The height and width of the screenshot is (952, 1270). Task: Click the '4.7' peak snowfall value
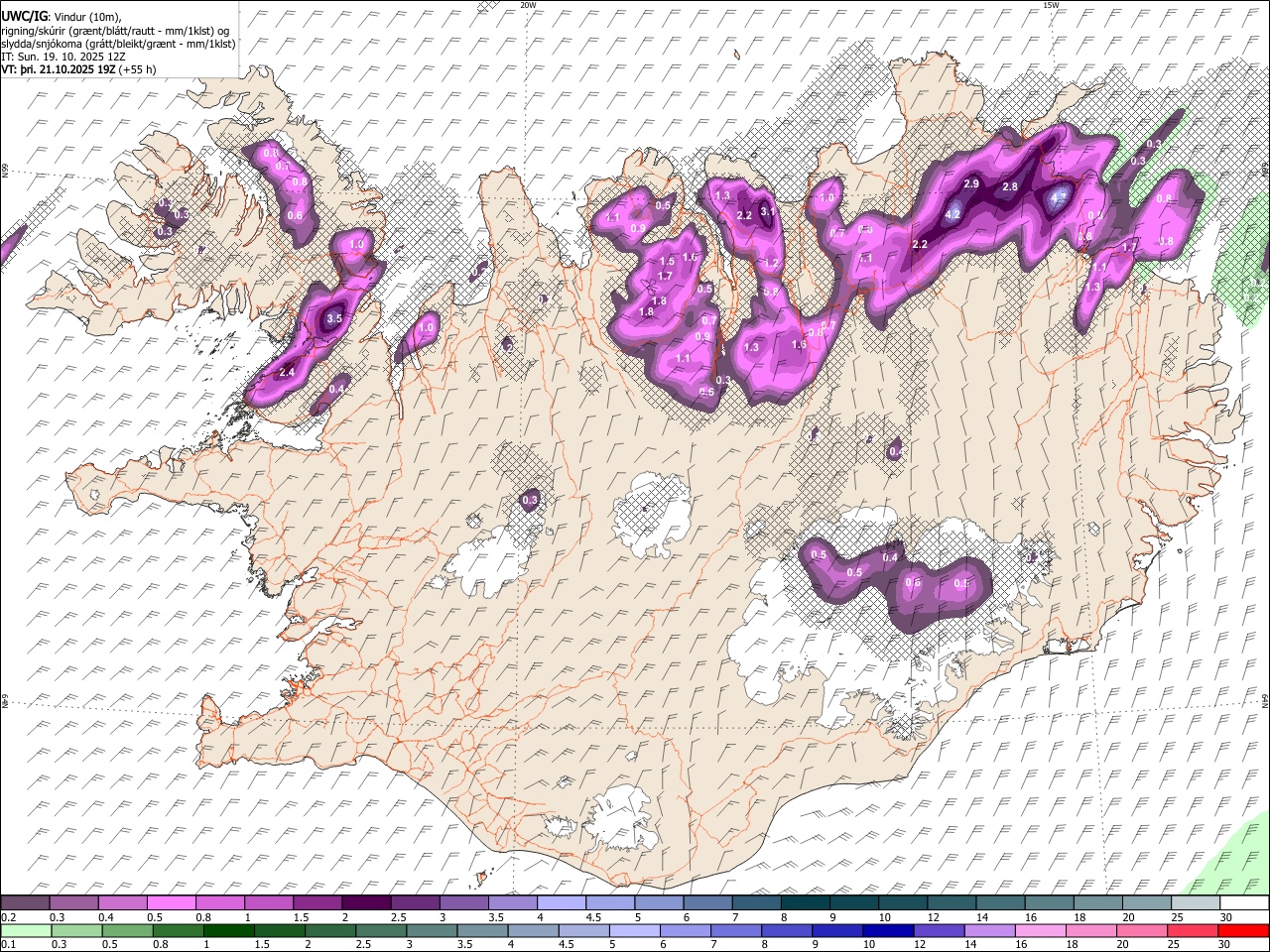point(1058,198)
